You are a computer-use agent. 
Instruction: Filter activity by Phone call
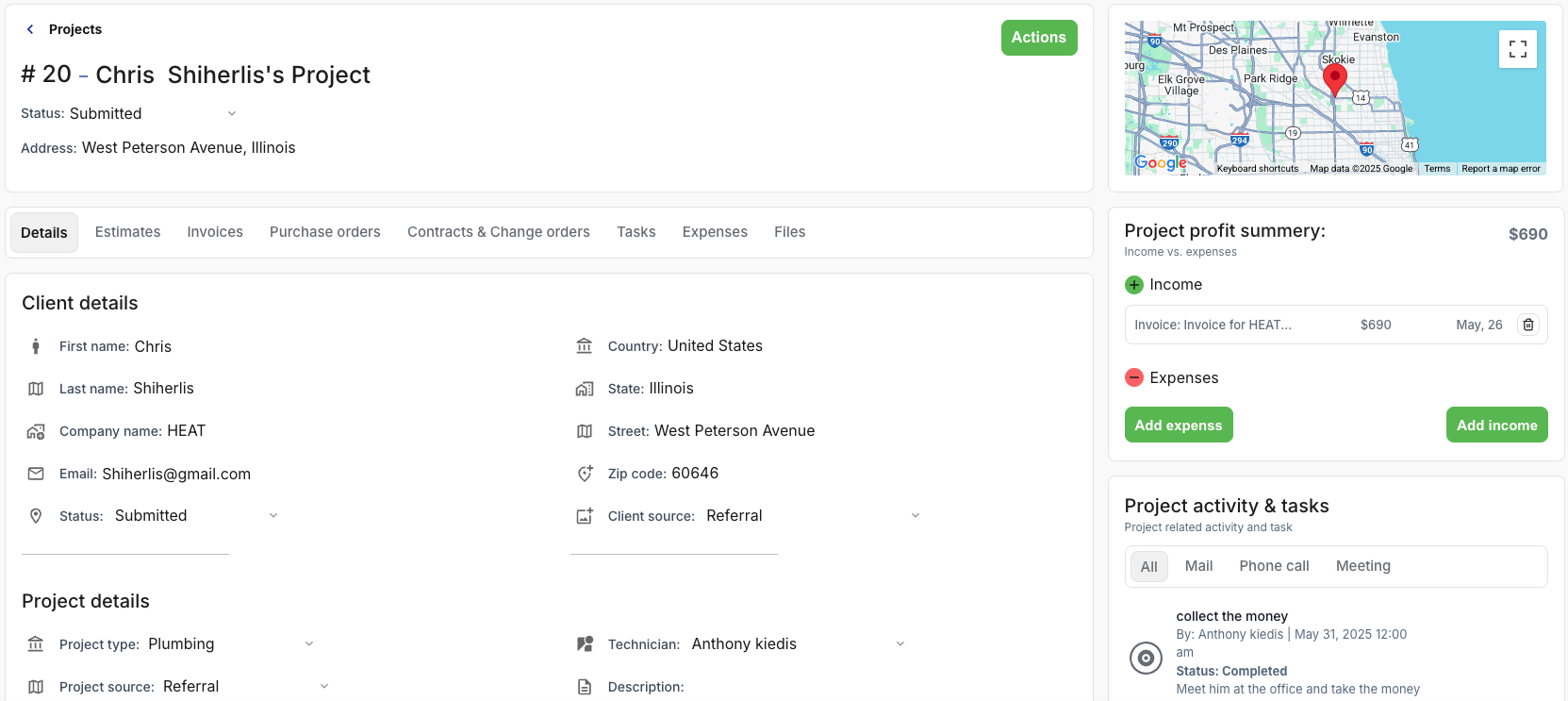1274,566
